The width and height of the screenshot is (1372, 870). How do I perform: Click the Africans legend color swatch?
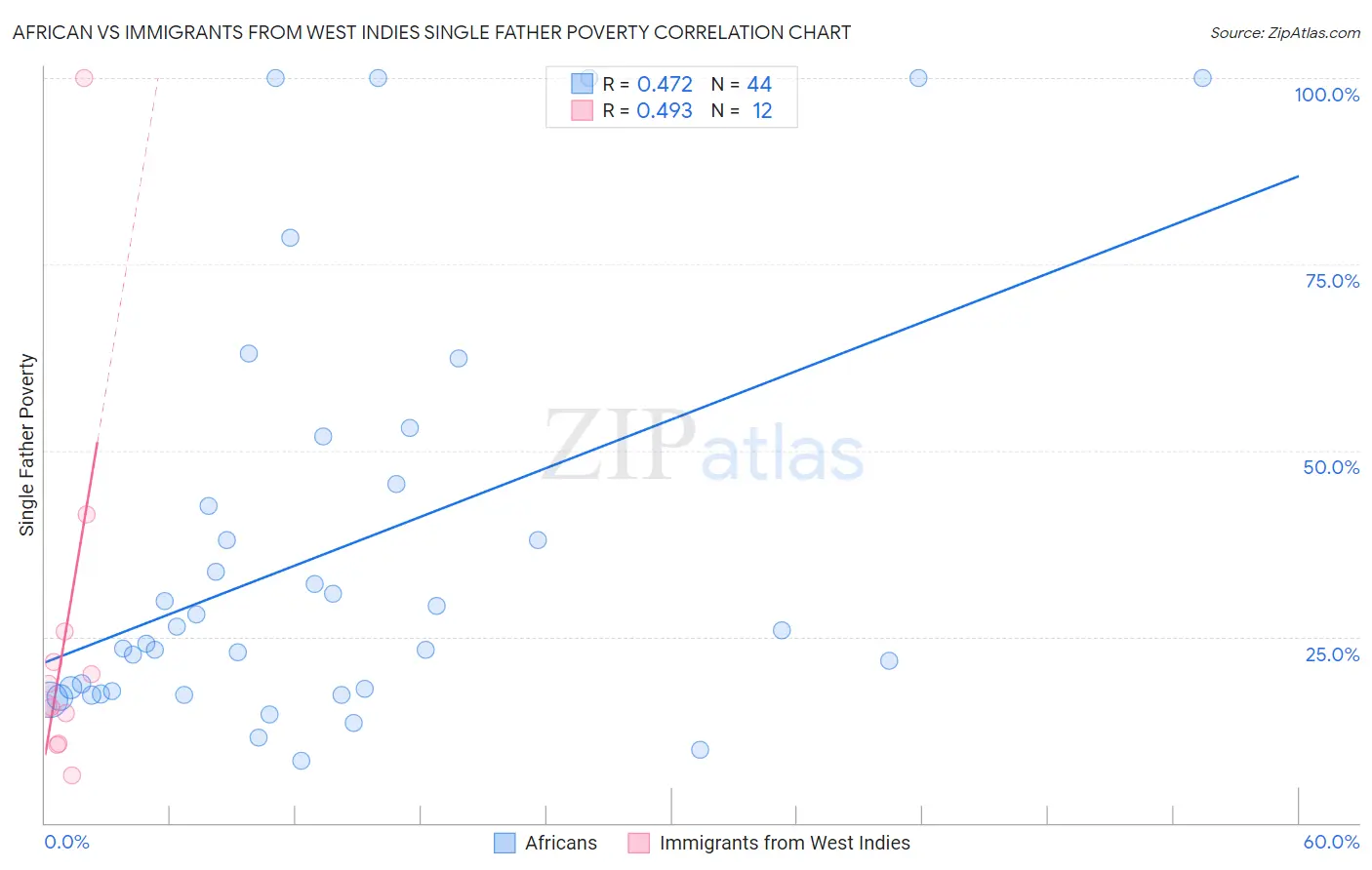tap(504, 843)
